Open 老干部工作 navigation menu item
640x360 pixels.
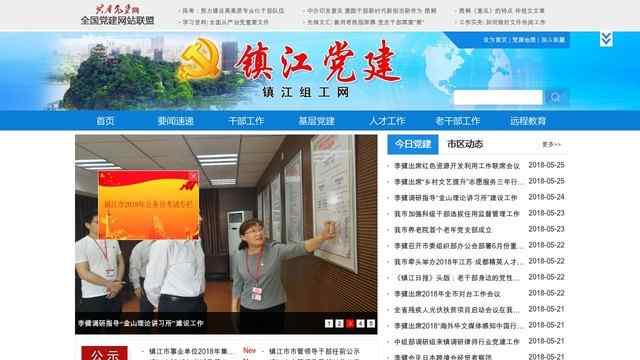[x=458, y=121]
